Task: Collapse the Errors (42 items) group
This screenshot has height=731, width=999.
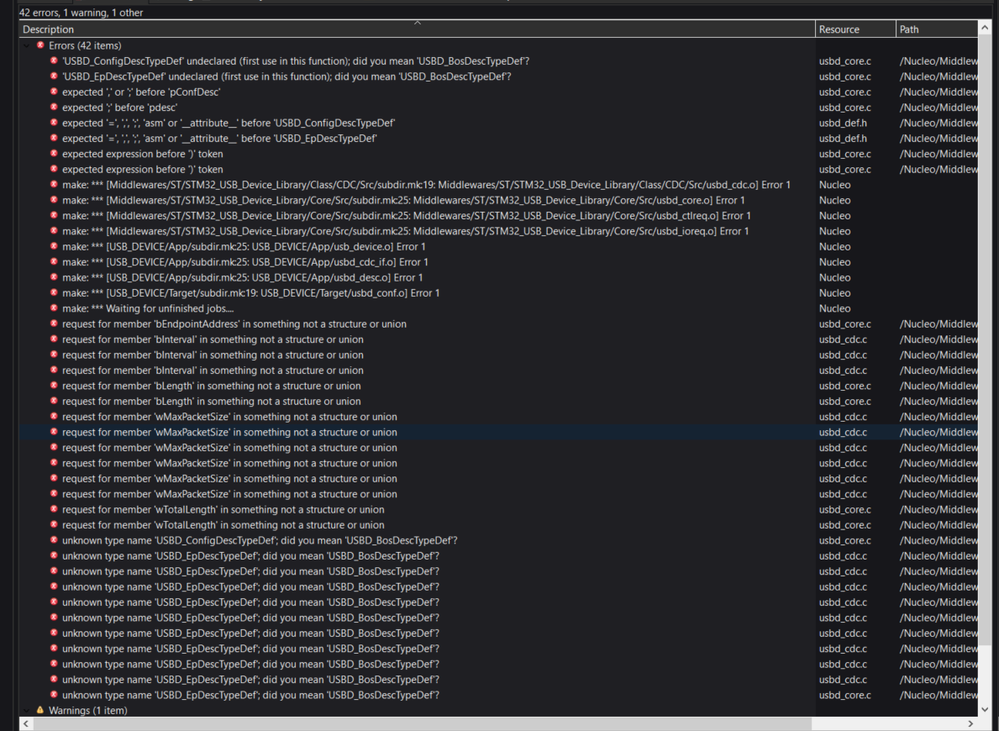Action: pyautogui.click(x=27, y=46)
